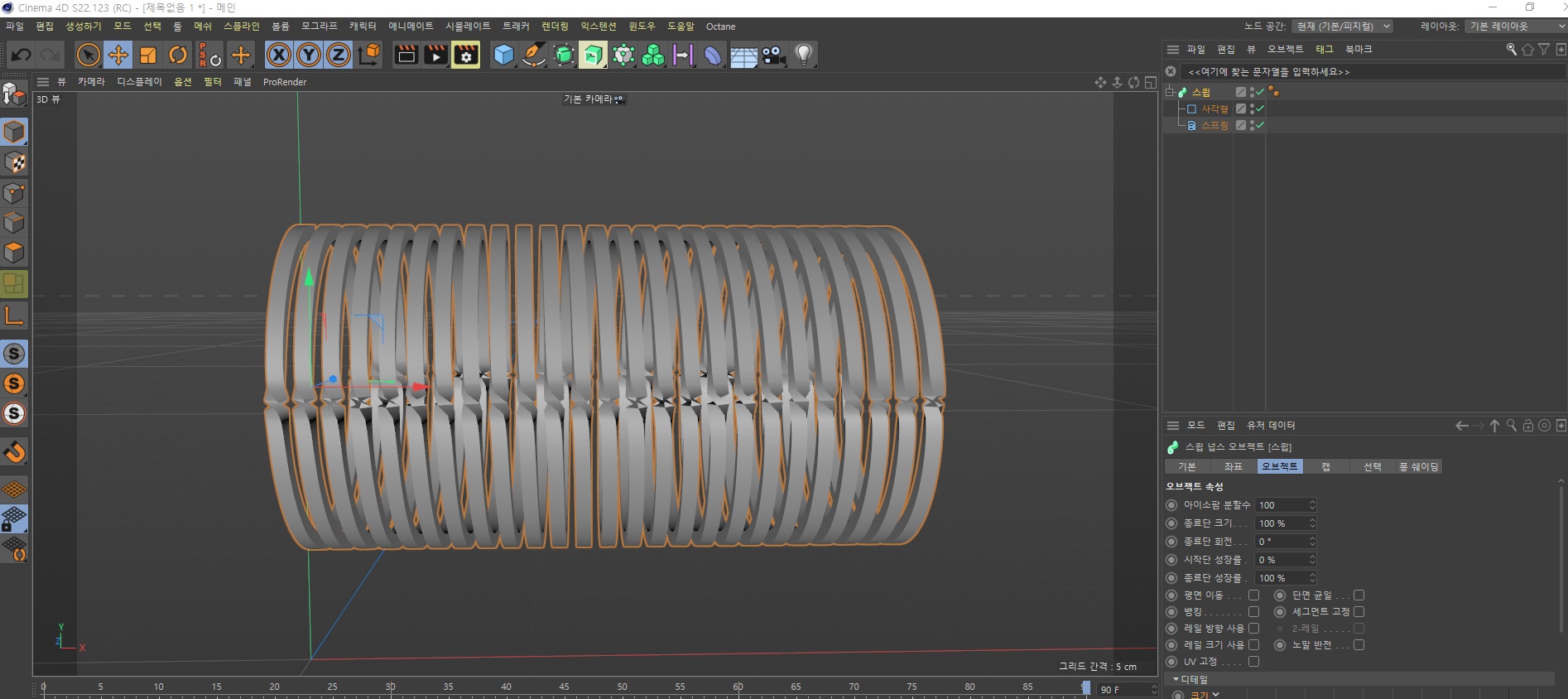Add a Floor environment grid icon
The image size is (1568, 699).
point(743,55)
